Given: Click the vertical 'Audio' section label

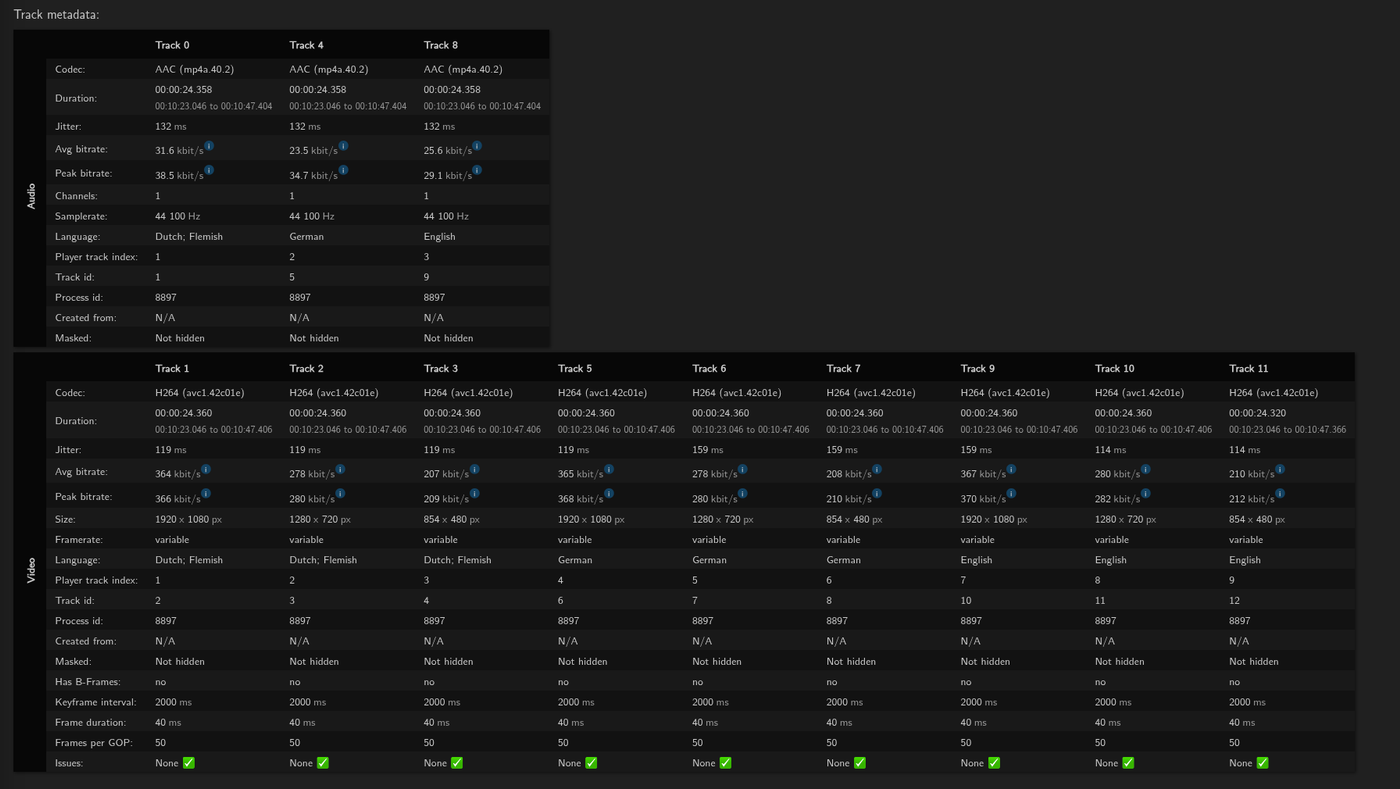Looking at the screenshot, I should point(31,195).
